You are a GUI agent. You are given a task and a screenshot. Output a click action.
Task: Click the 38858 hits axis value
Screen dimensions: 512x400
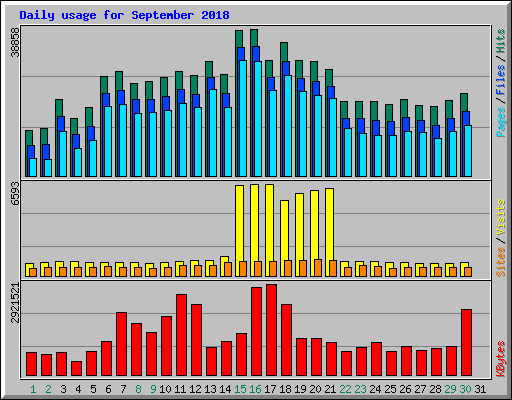(x=15, y=42)
